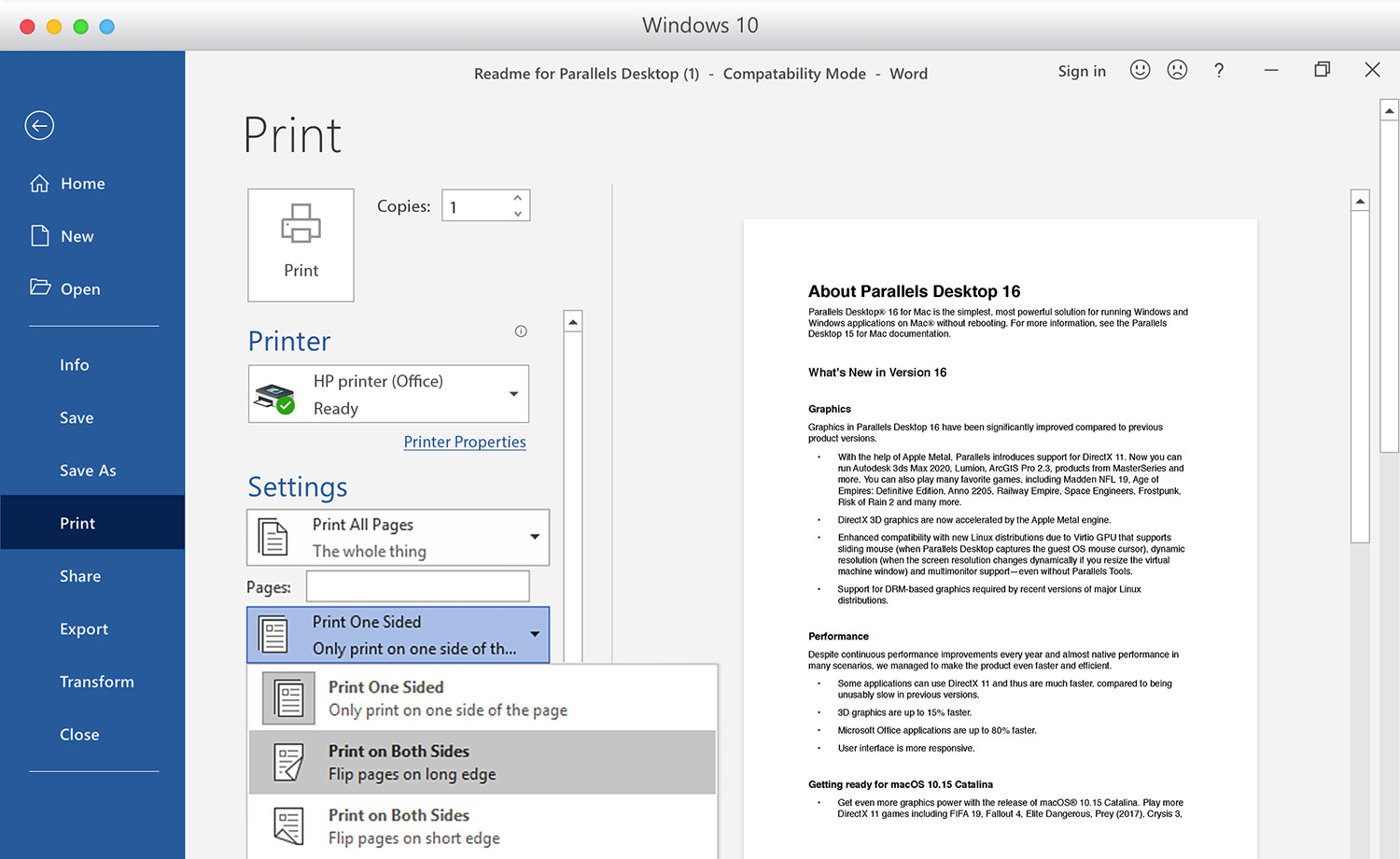Click the yellow macOS minimize button
Image resolution: width=1400 pixels, height=859 pixels.
point(54,26)
